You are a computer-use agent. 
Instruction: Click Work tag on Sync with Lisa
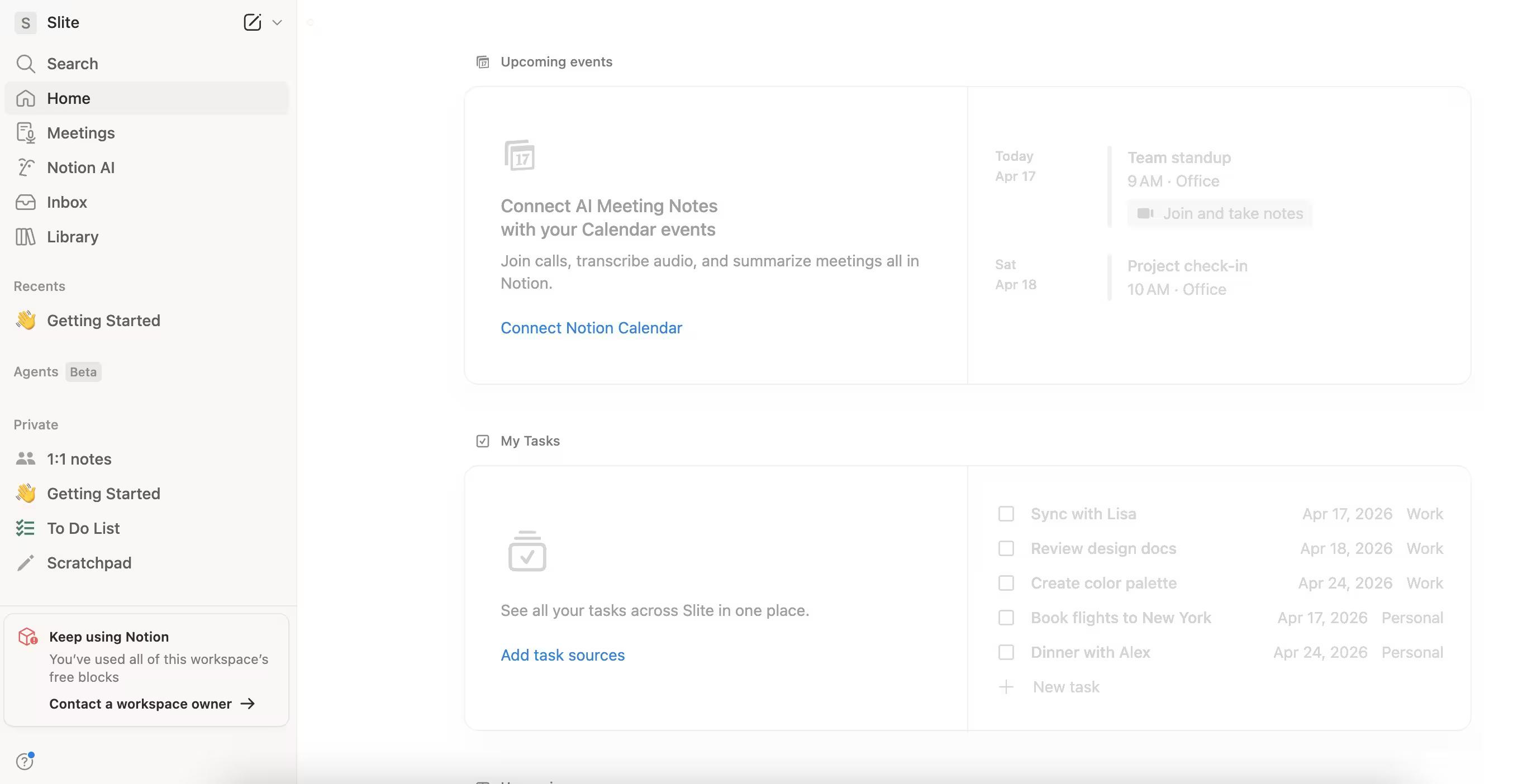click(x=1424, y=514)
